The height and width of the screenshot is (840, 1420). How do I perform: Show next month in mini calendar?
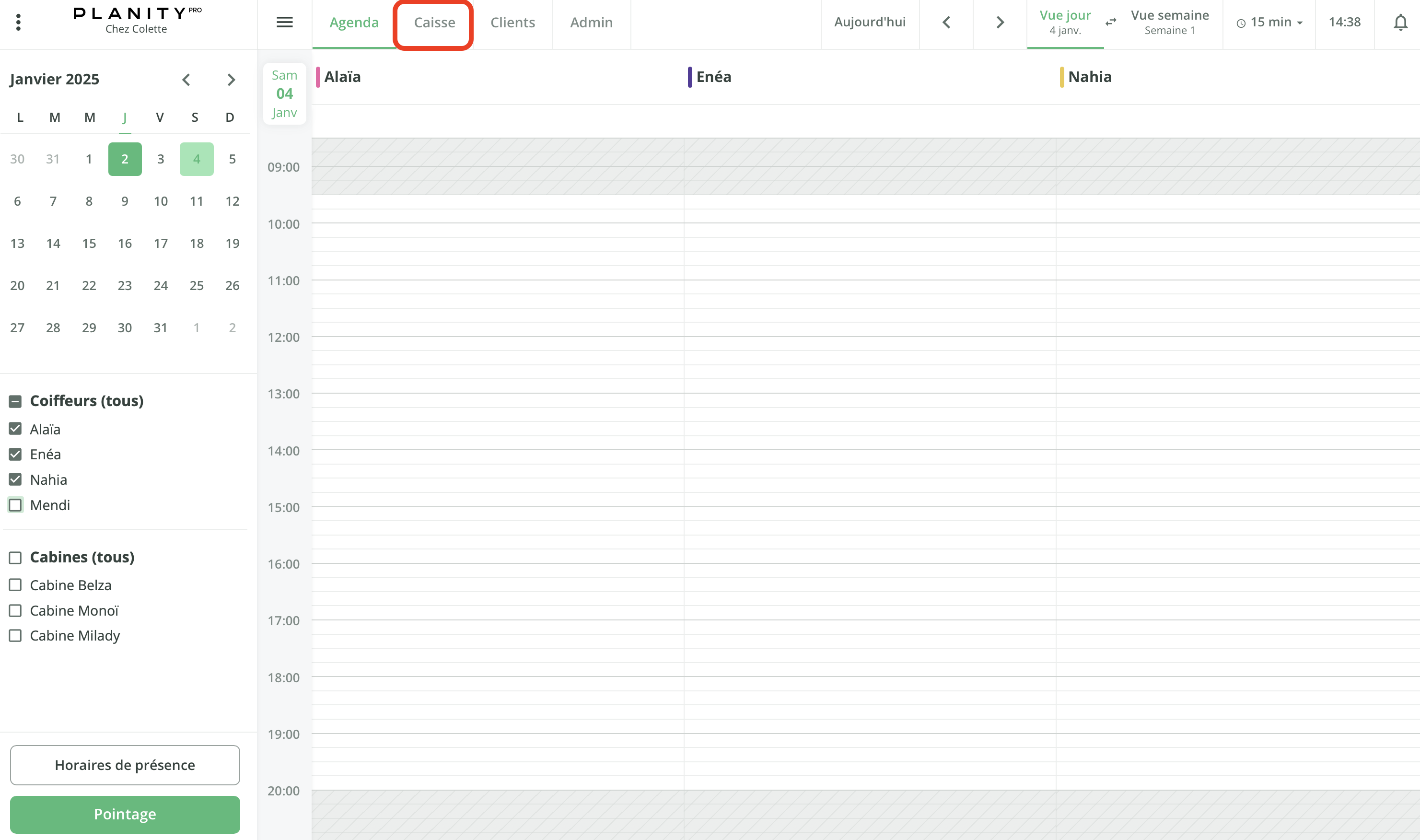[x=231, y=80]
